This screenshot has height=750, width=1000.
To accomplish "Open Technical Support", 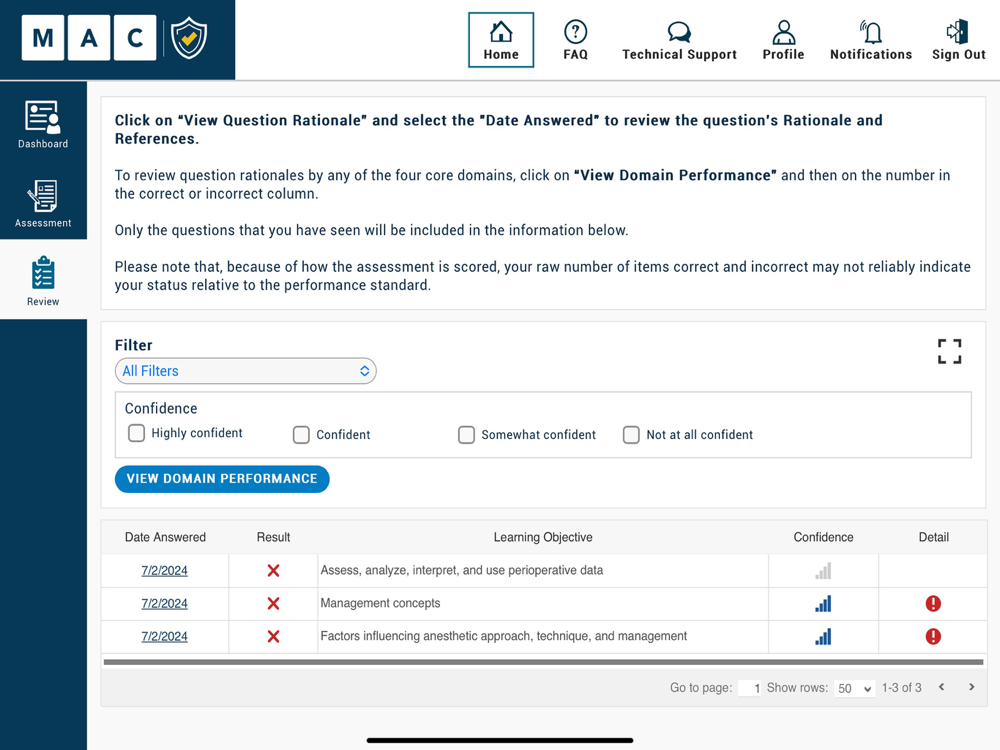I will (679, 40).
